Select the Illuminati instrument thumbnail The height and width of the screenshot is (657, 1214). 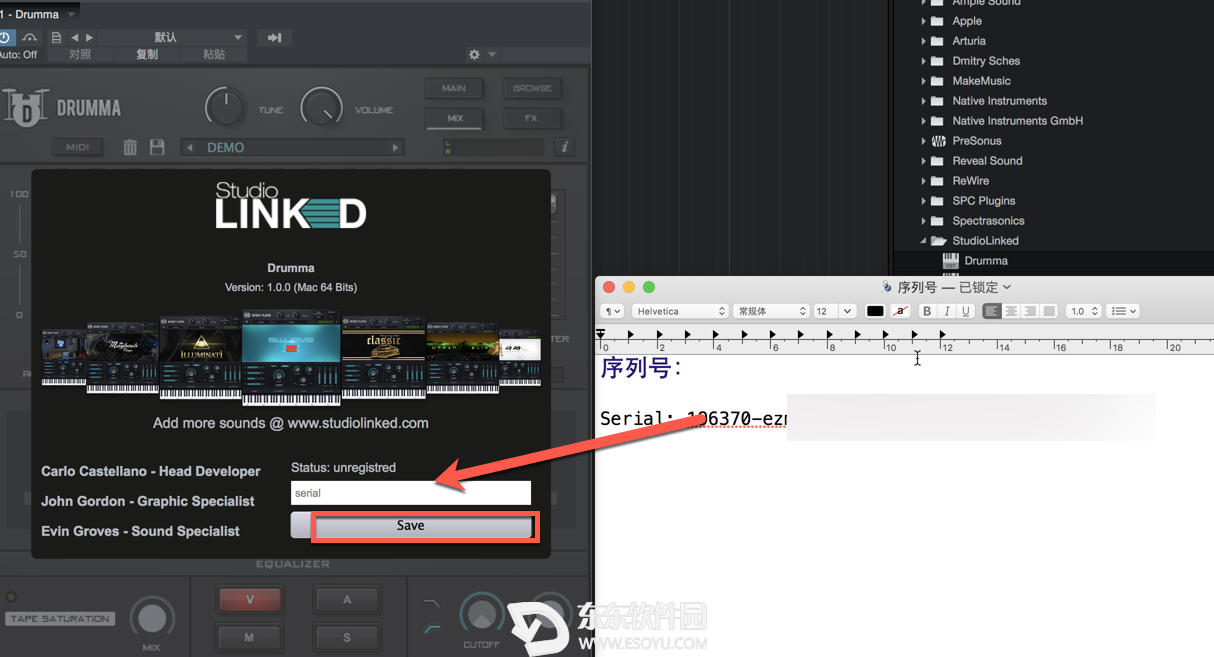[200, 358]
